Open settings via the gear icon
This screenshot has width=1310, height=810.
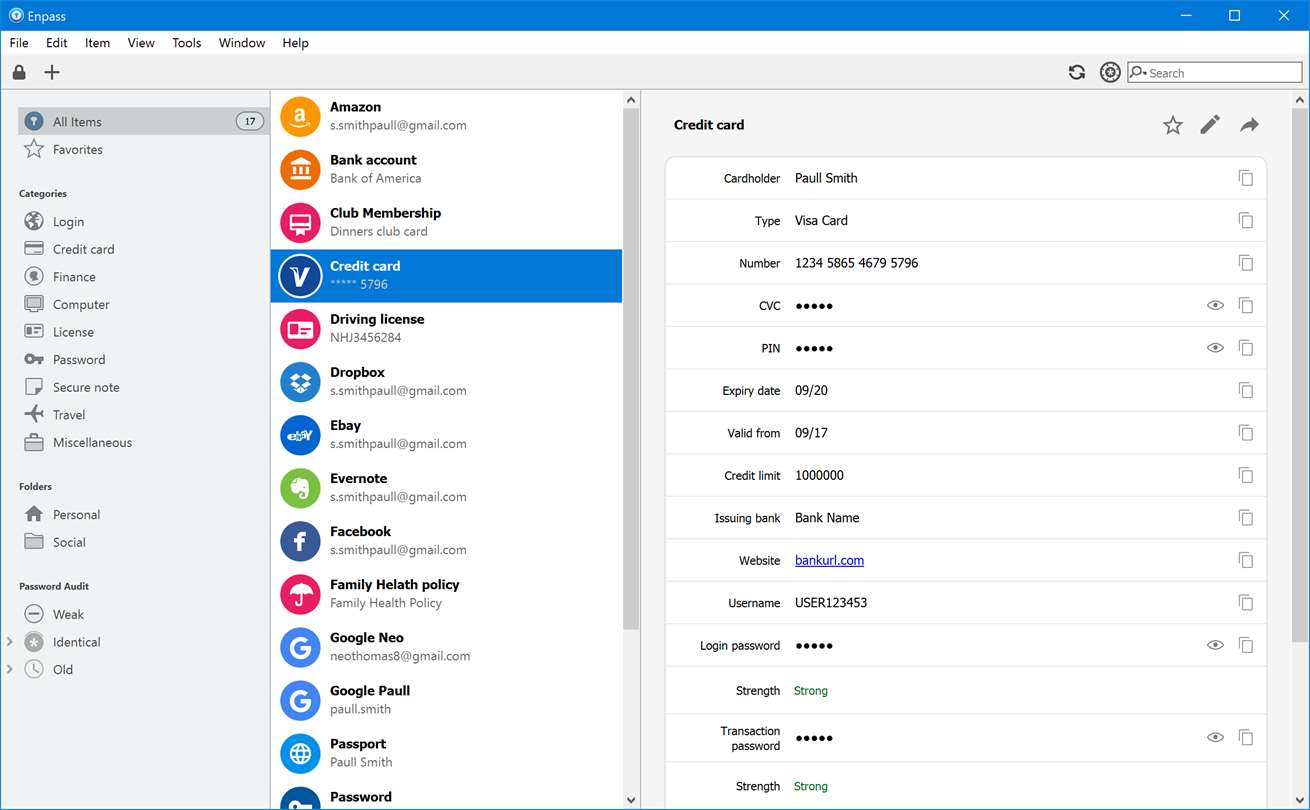[1109, 72]
